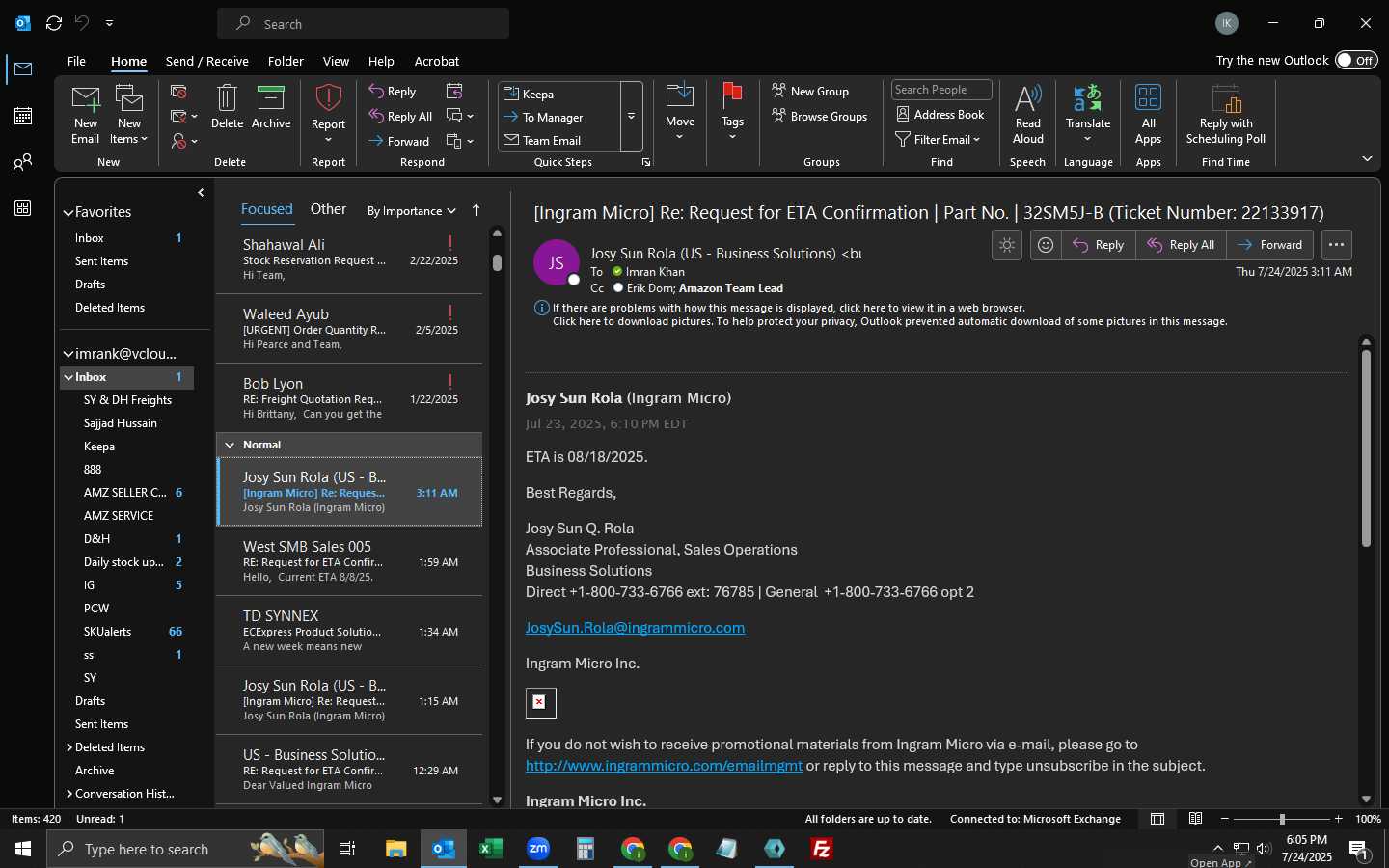1389x868 pixels.
Task: Toggle the Try the new Outlook switch
Action: [1356, 61]
